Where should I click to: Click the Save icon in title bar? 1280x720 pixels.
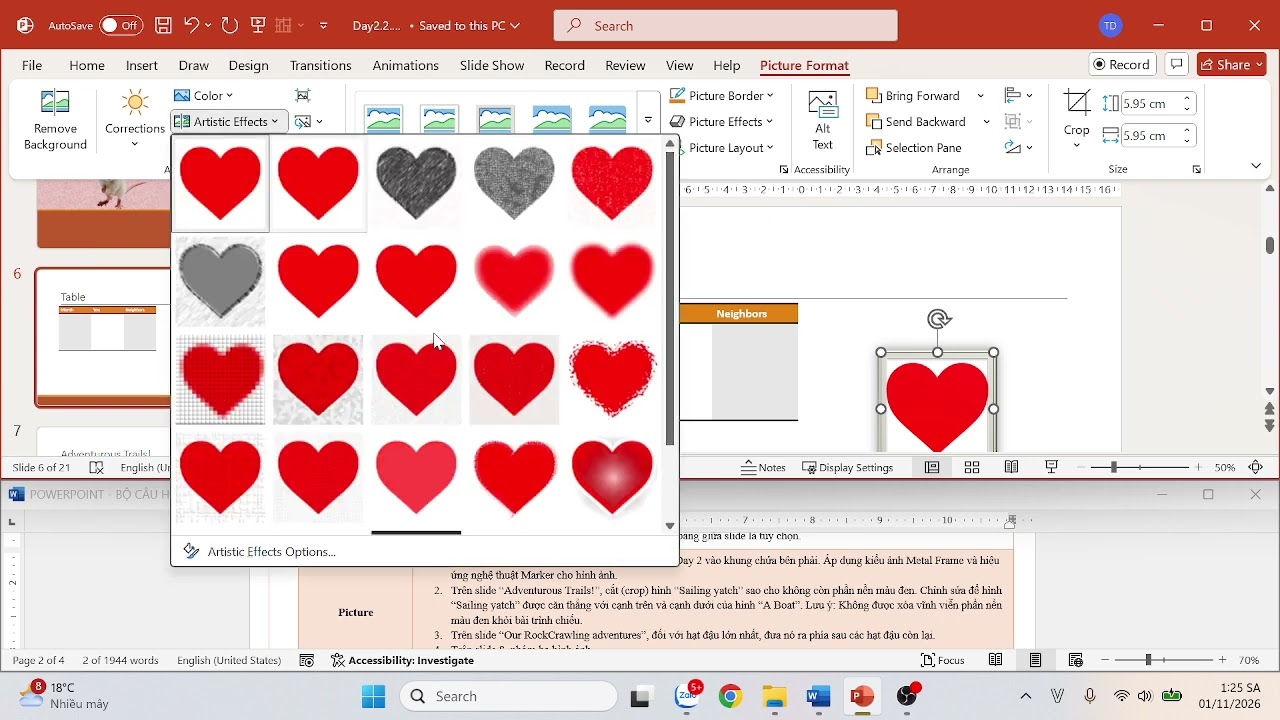163,26
